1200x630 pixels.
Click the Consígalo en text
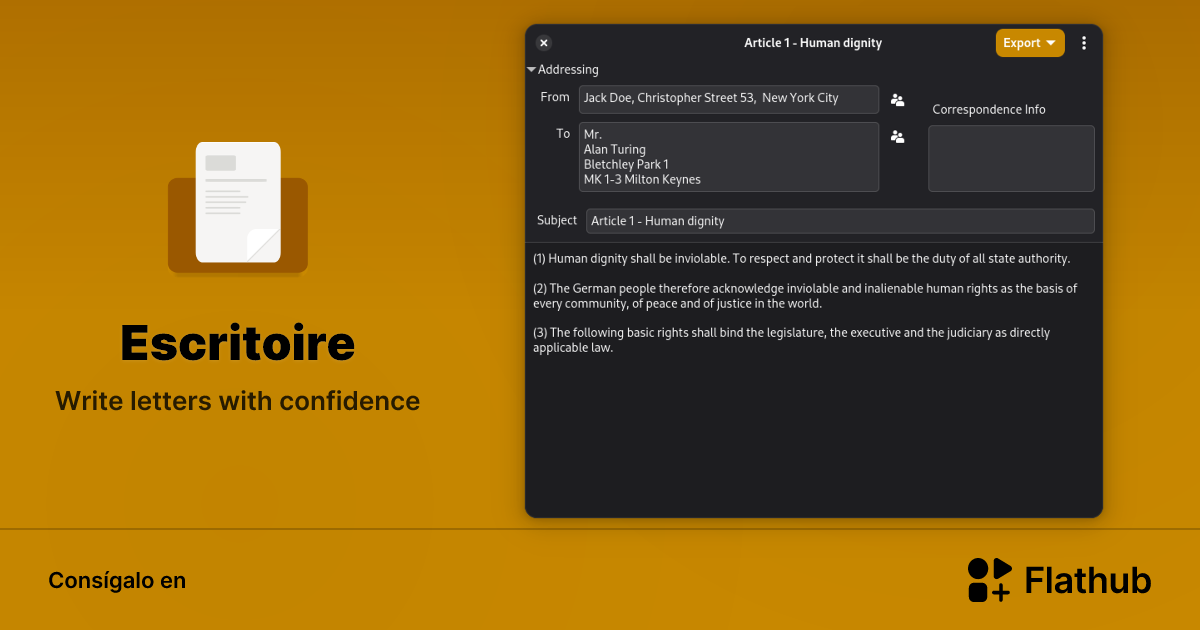[117, 580]
